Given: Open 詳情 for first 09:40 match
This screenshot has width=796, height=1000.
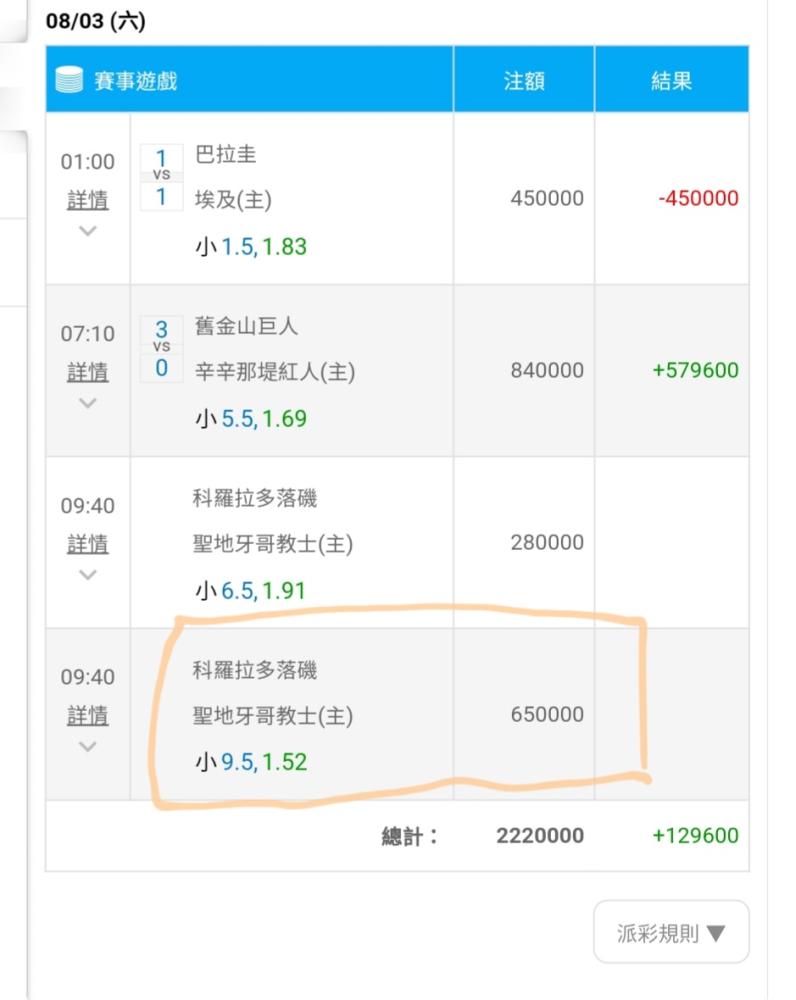Looking at the screenshot, I should tap(88, 544).
